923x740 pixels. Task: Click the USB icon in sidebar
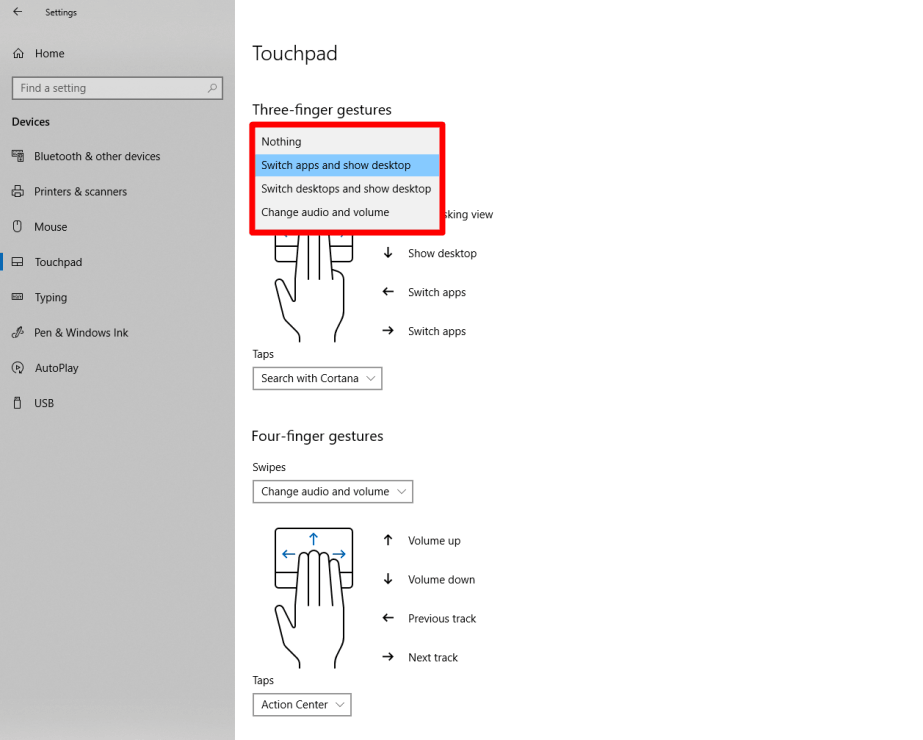click(18, 403)
